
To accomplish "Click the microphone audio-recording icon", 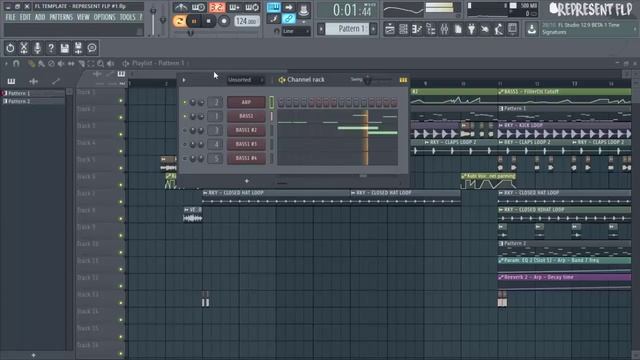I will (x=37, y=48).
